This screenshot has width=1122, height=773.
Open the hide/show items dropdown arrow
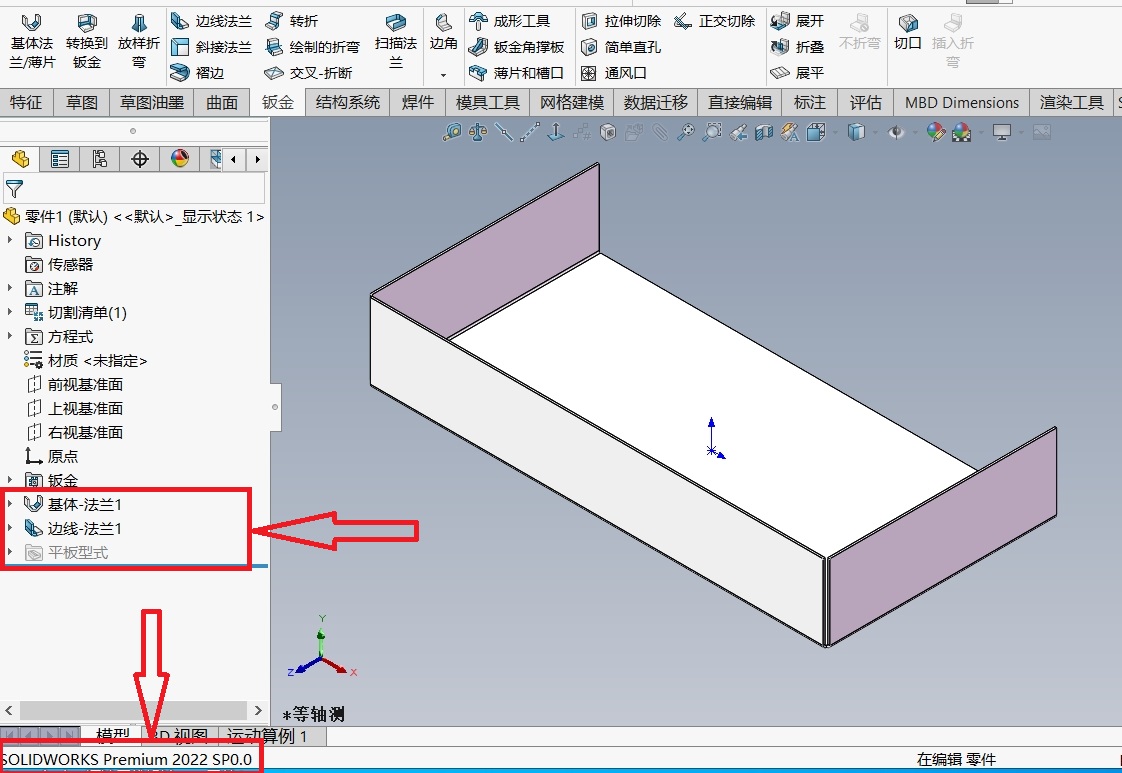tap(914, 132)
